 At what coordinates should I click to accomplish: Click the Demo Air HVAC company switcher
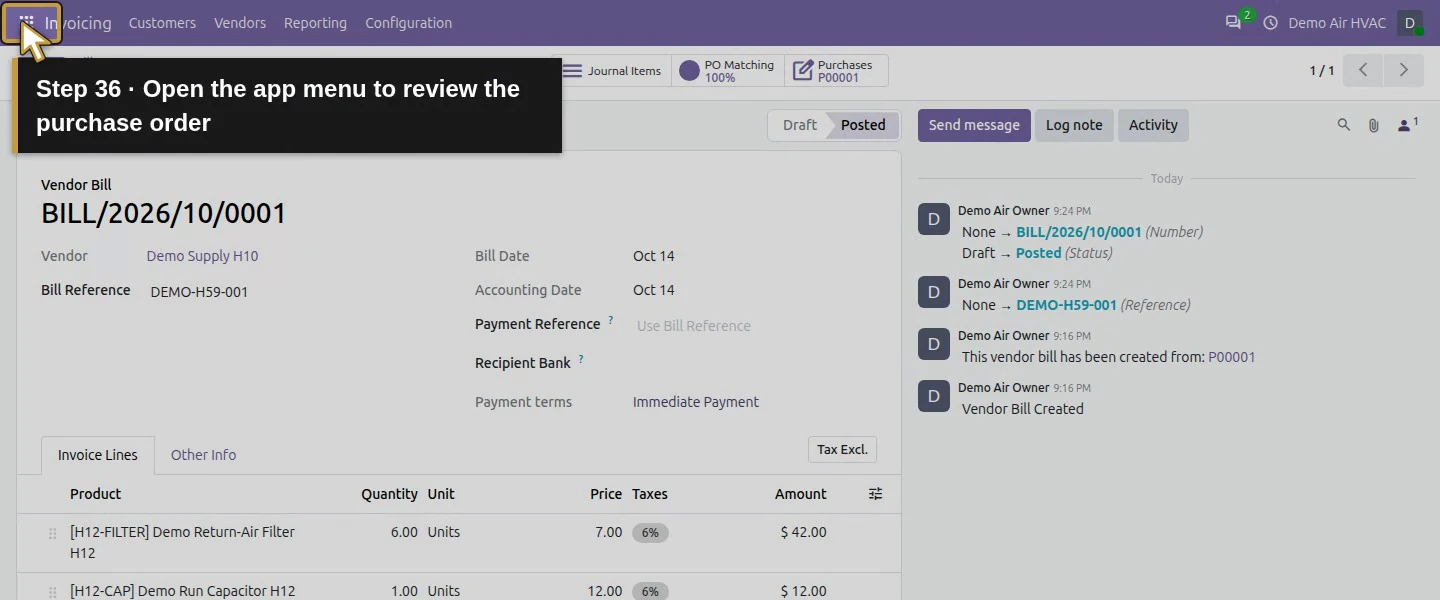click(x=1337, y=22)
